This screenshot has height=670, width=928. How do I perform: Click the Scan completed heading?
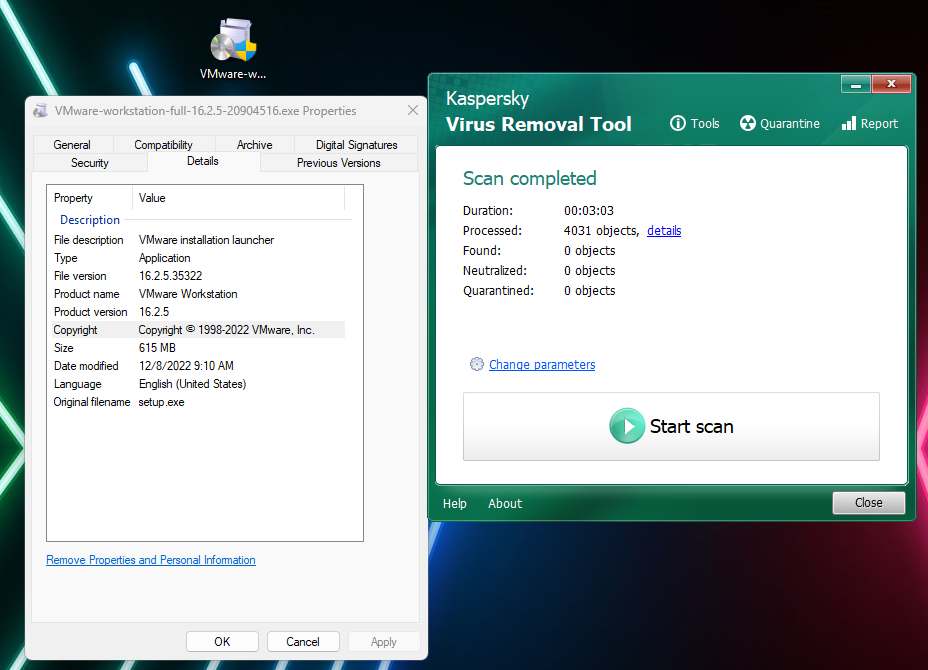click(530, 178)
